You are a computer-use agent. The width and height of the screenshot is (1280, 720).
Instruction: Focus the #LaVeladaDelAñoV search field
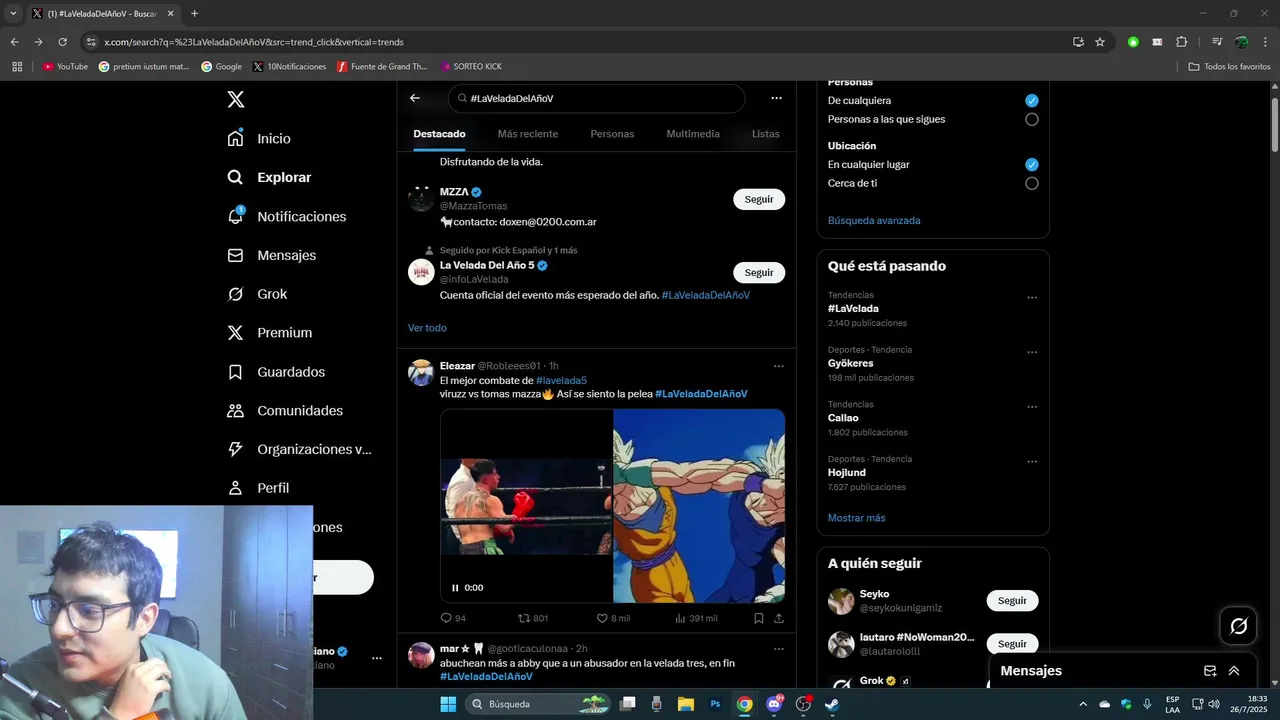pos(596,98)
